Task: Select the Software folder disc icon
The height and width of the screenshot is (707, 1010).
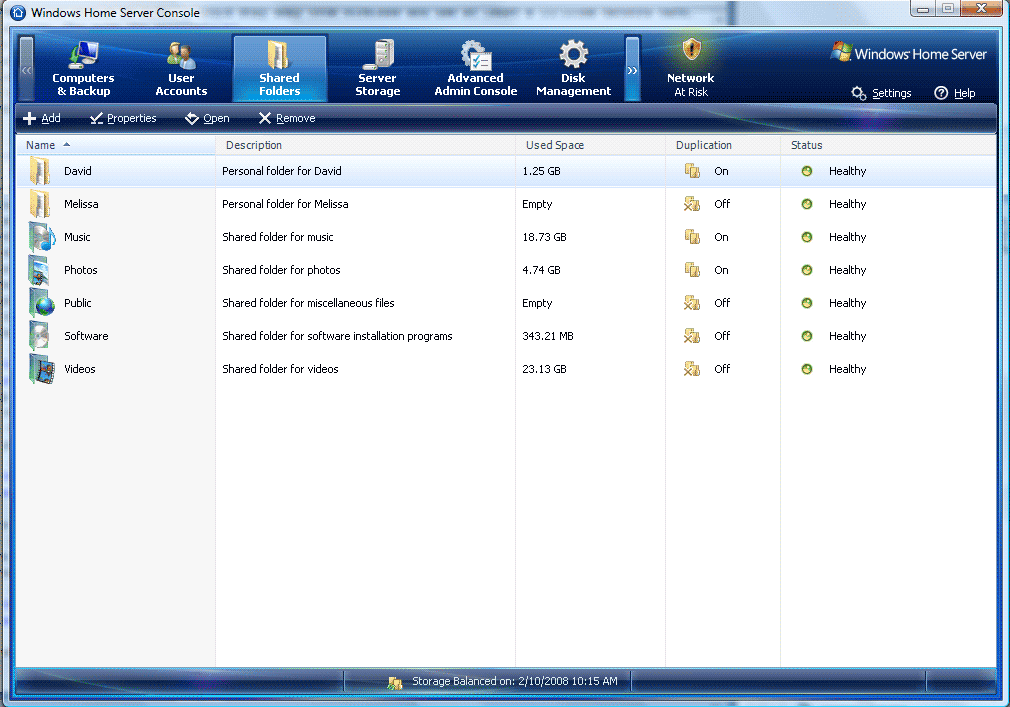Action: point(40,336)
